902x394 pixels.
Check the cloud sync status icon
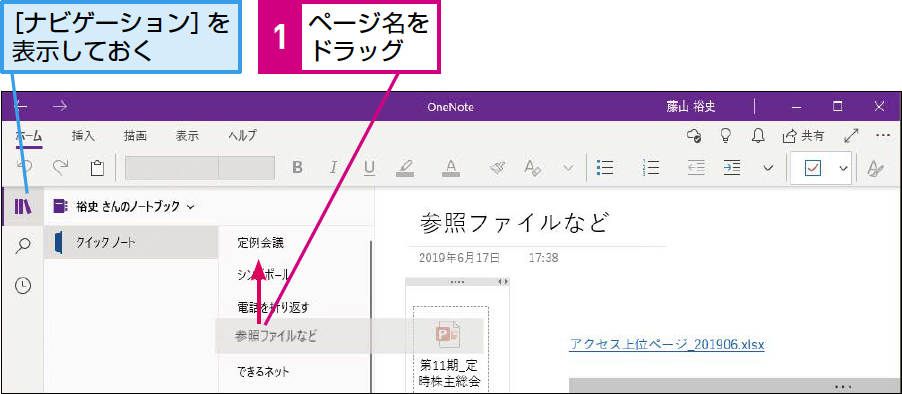(x=694, y=136)
